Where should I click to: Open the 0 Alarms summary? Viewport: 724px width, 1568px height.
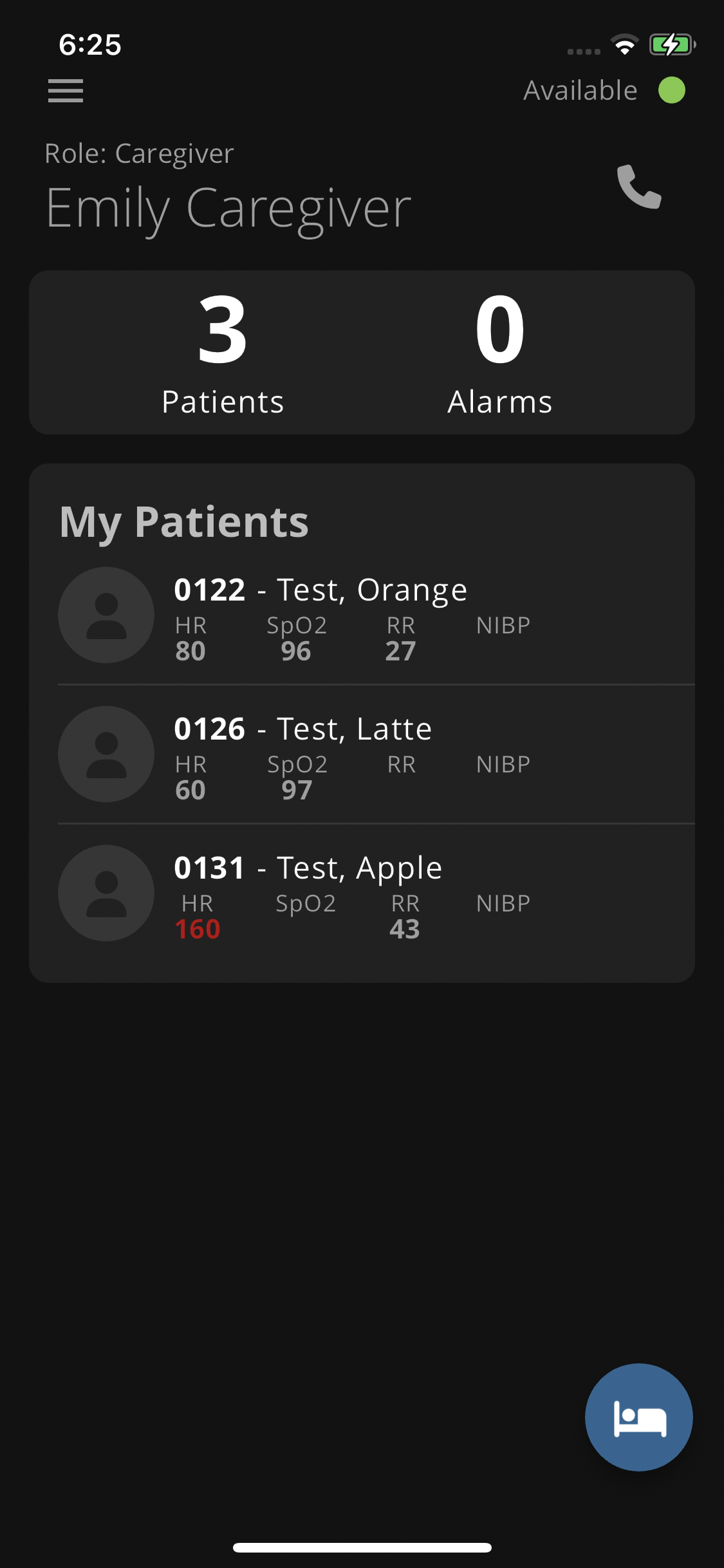pos(500,353)
